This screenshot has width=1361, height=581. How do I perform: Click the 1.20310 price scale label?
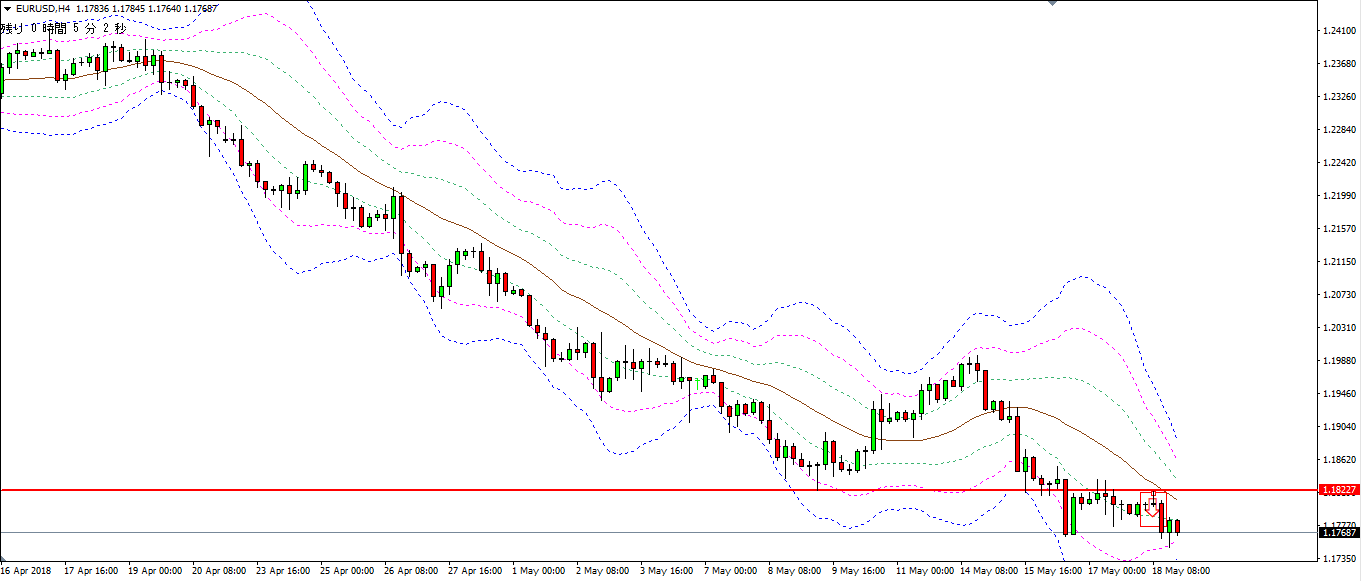click(x=1338, y=328)
